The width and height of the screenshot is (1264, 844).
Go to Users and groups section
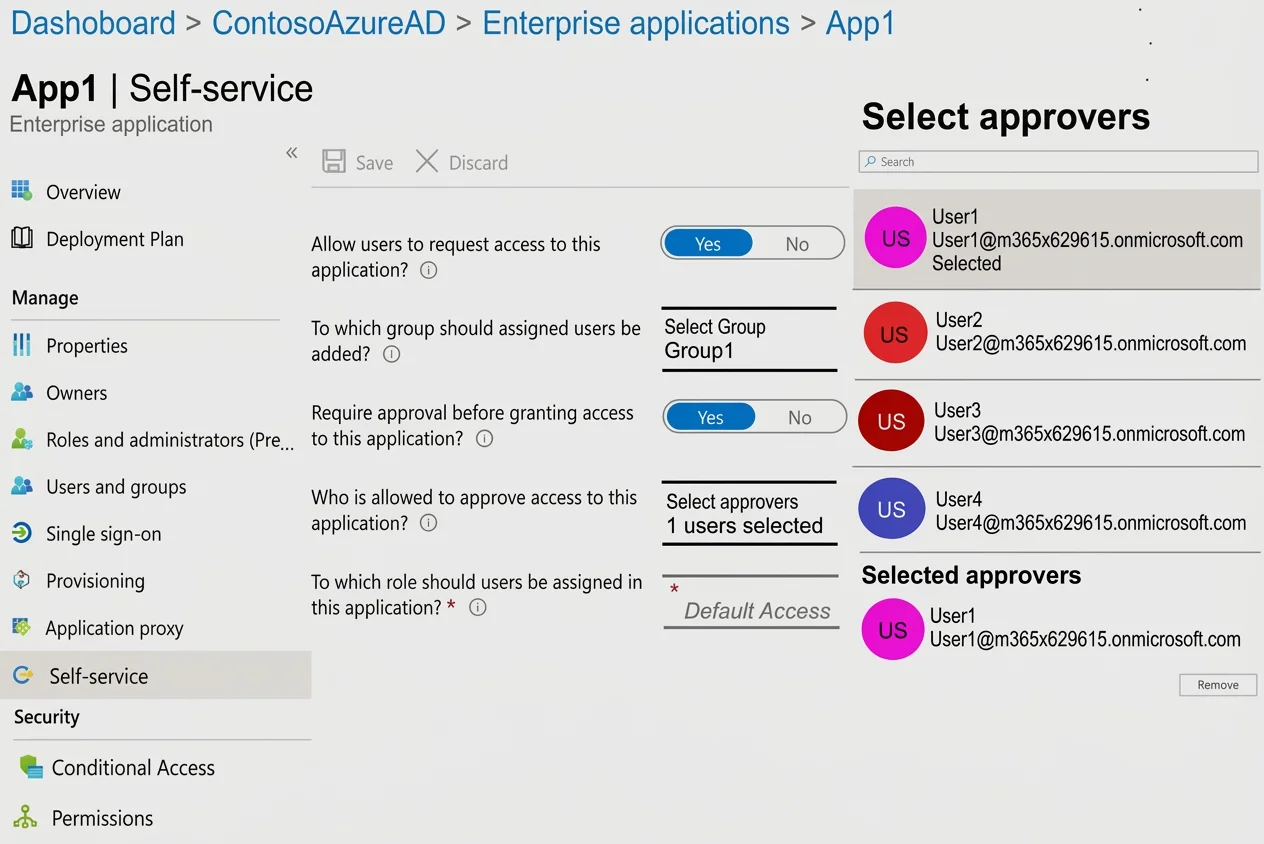click(116, 487)
